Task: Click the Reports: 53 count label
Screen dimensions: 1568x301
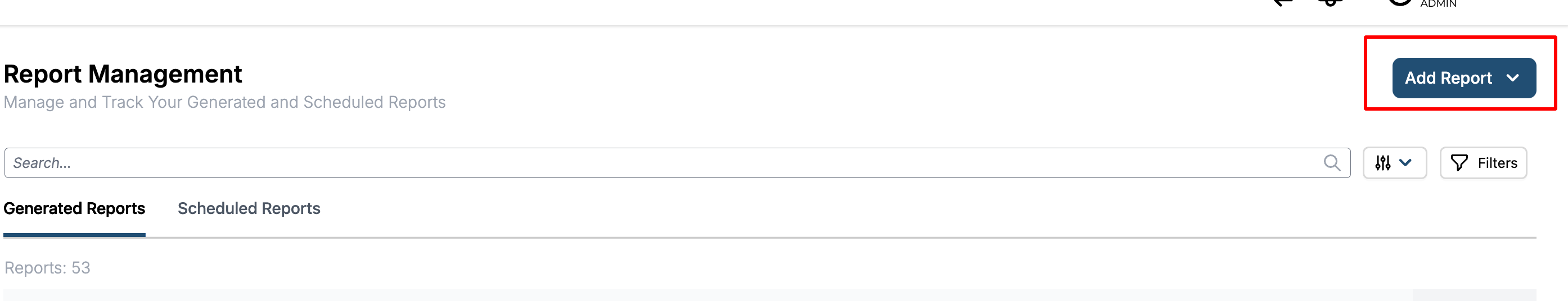Action: pos(47,267)
